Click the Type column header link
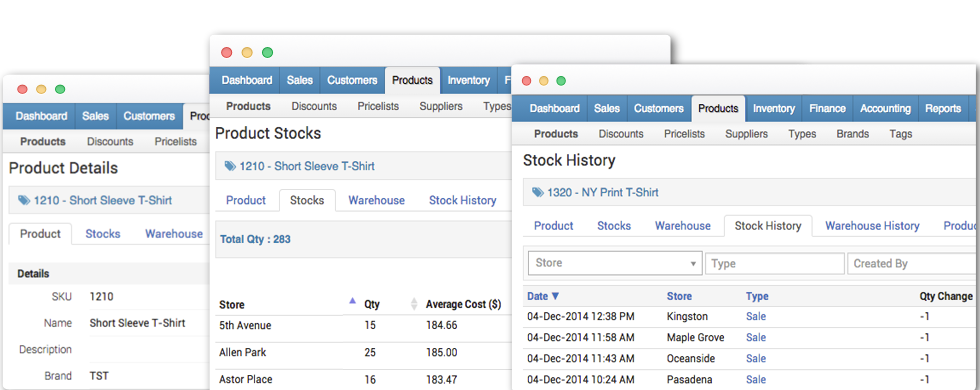 pos(757,296)
